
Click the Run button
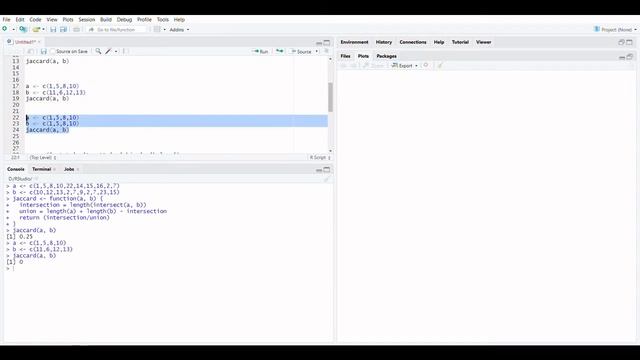pyautogui.click(x=260, y=51)
